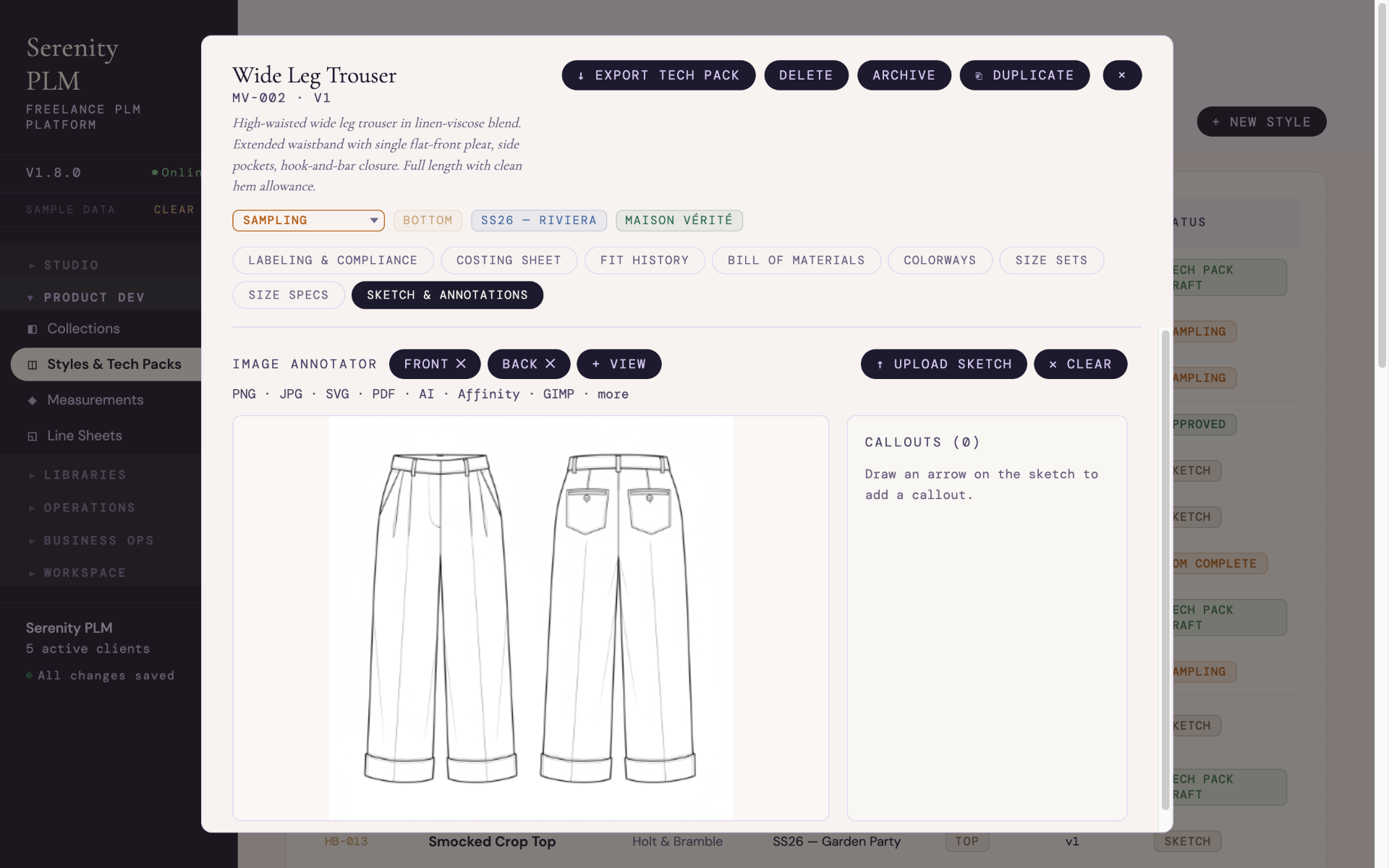
Task: Click the TOP category badge in table
Action: 967,842
